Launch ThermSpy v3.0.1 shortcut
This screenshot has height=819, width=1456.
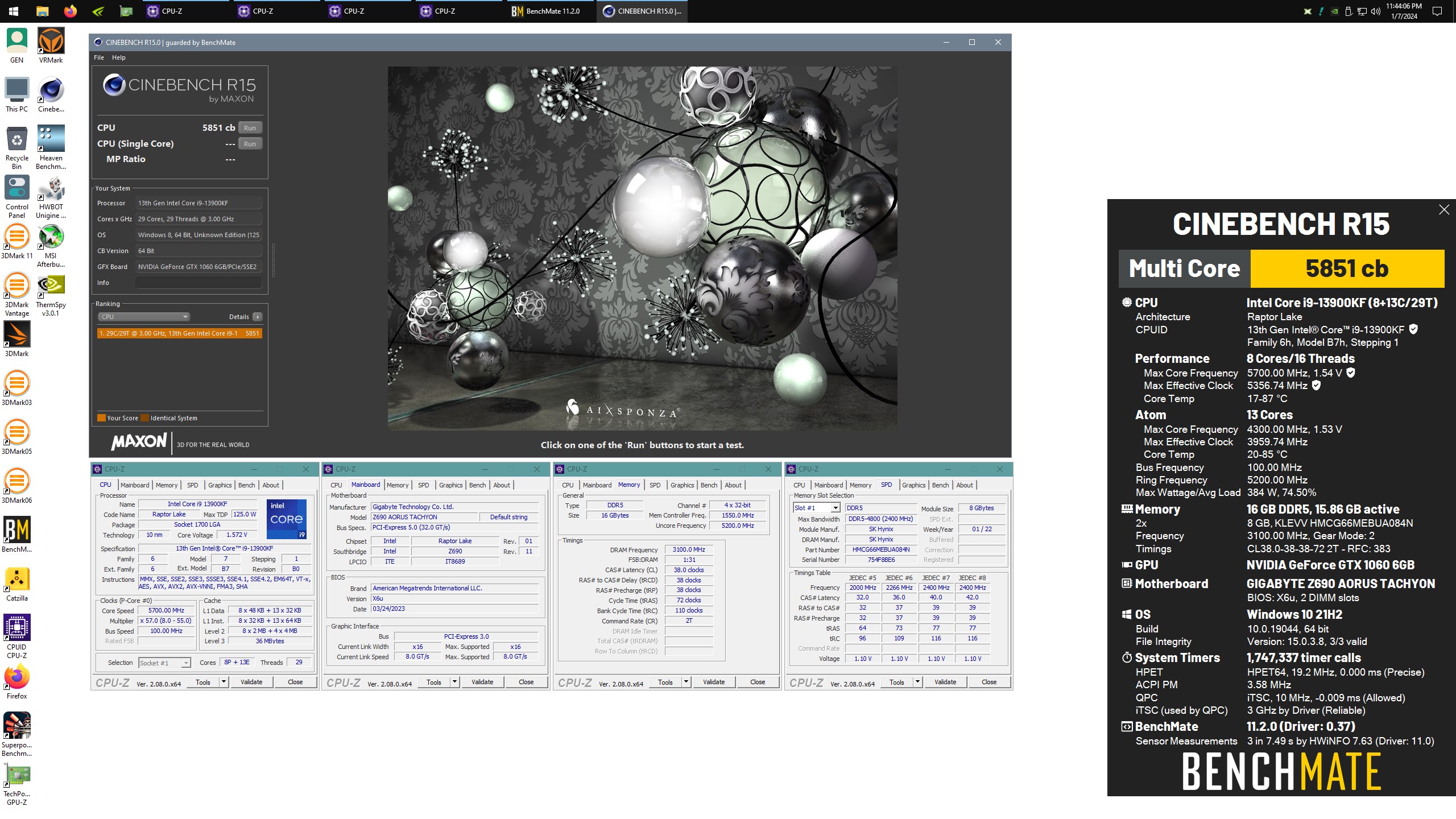[51, 295]
